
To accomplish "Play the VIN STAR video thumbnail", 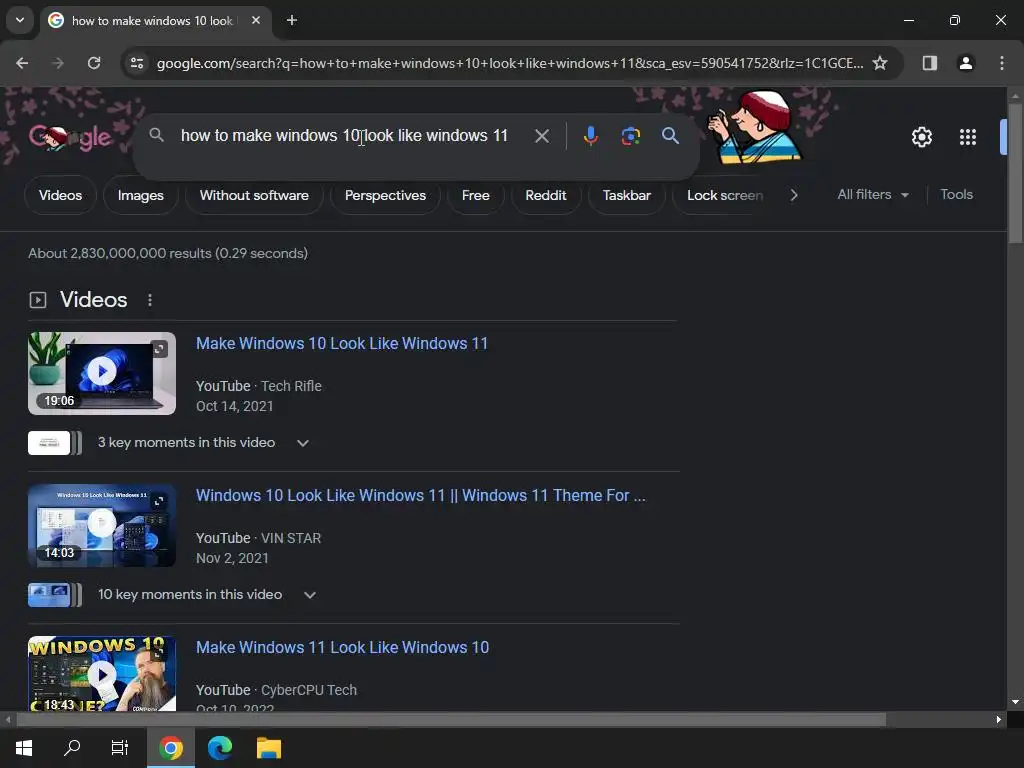I will 102,525.
